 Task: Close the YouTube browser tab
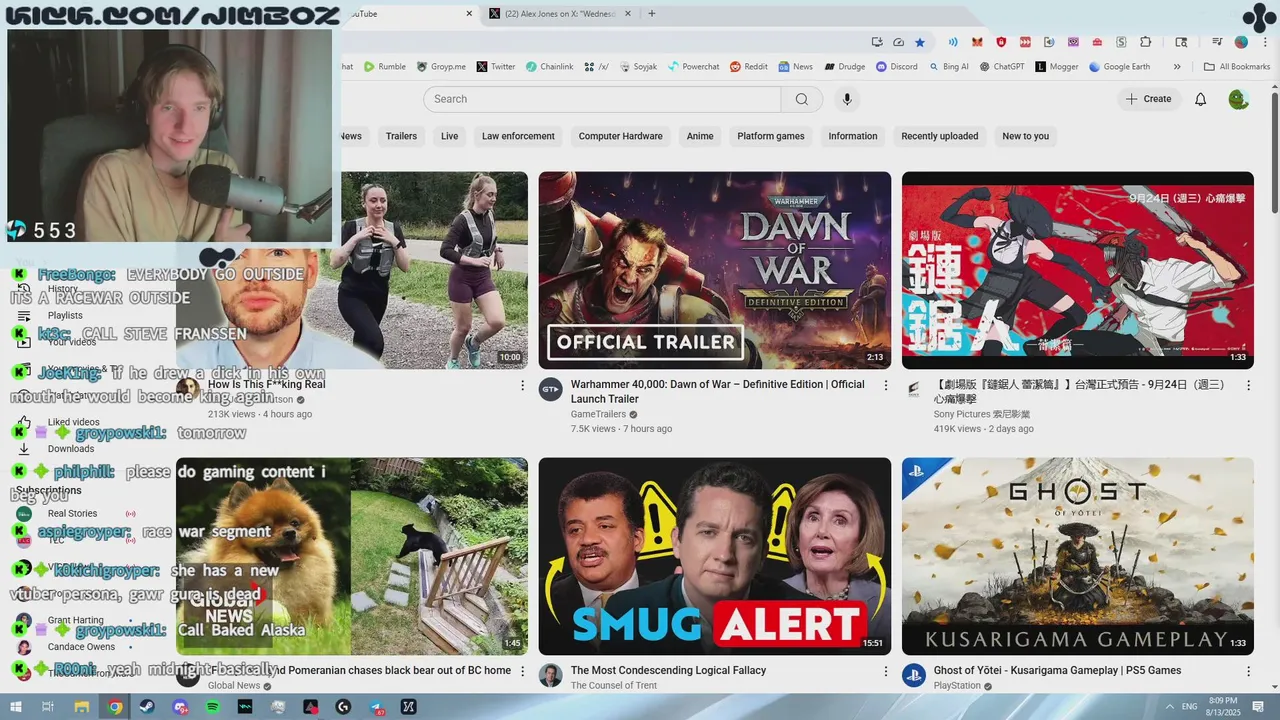pyautogui.click(x=469, y=14)
